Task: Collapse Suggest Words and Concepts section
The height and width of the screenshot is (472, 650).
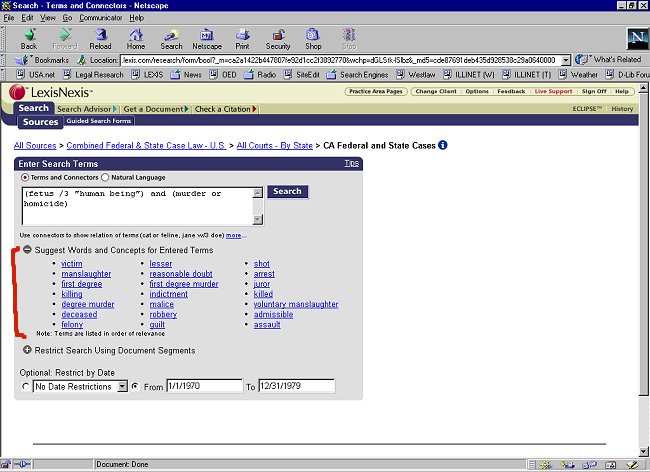Action: 27,249
